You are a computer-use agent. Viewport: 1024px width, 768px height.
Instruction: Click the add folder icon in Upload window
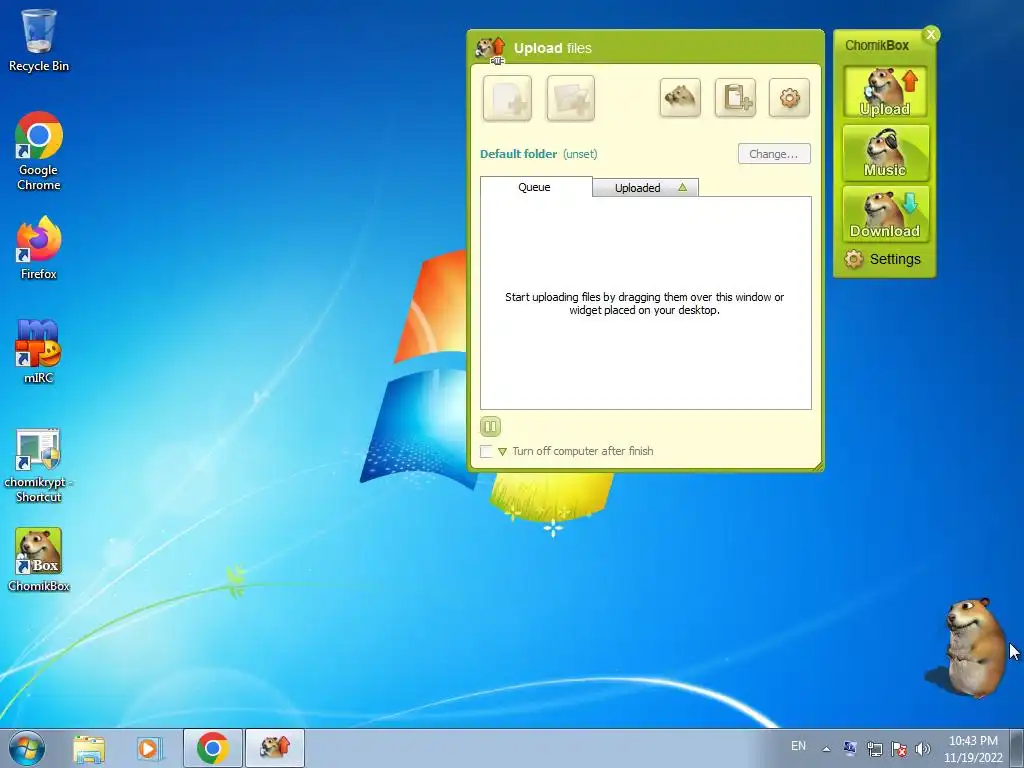point(571,99)
